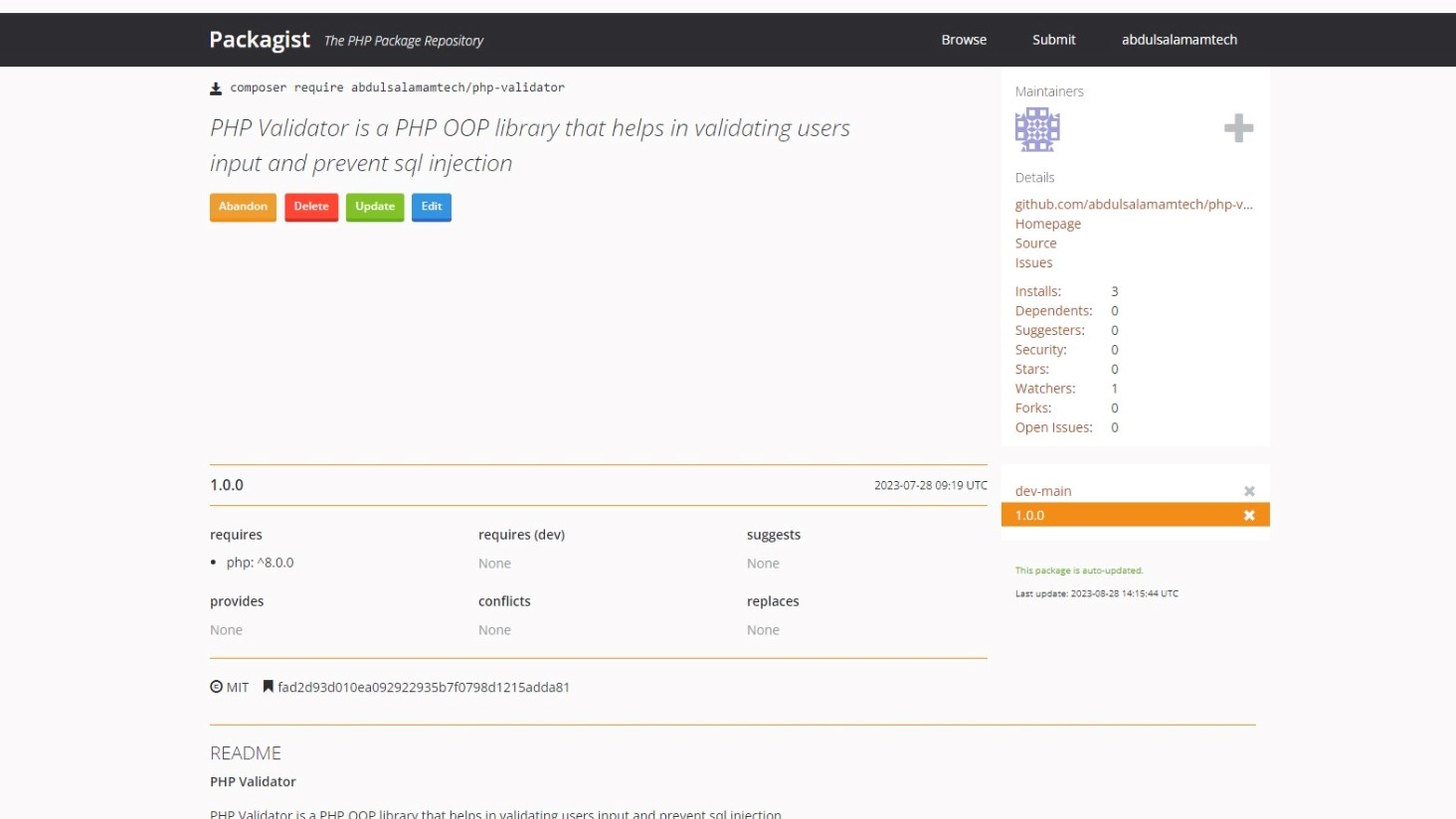Open the Dependents list
1456x819 pixels.
point(1053,311)
